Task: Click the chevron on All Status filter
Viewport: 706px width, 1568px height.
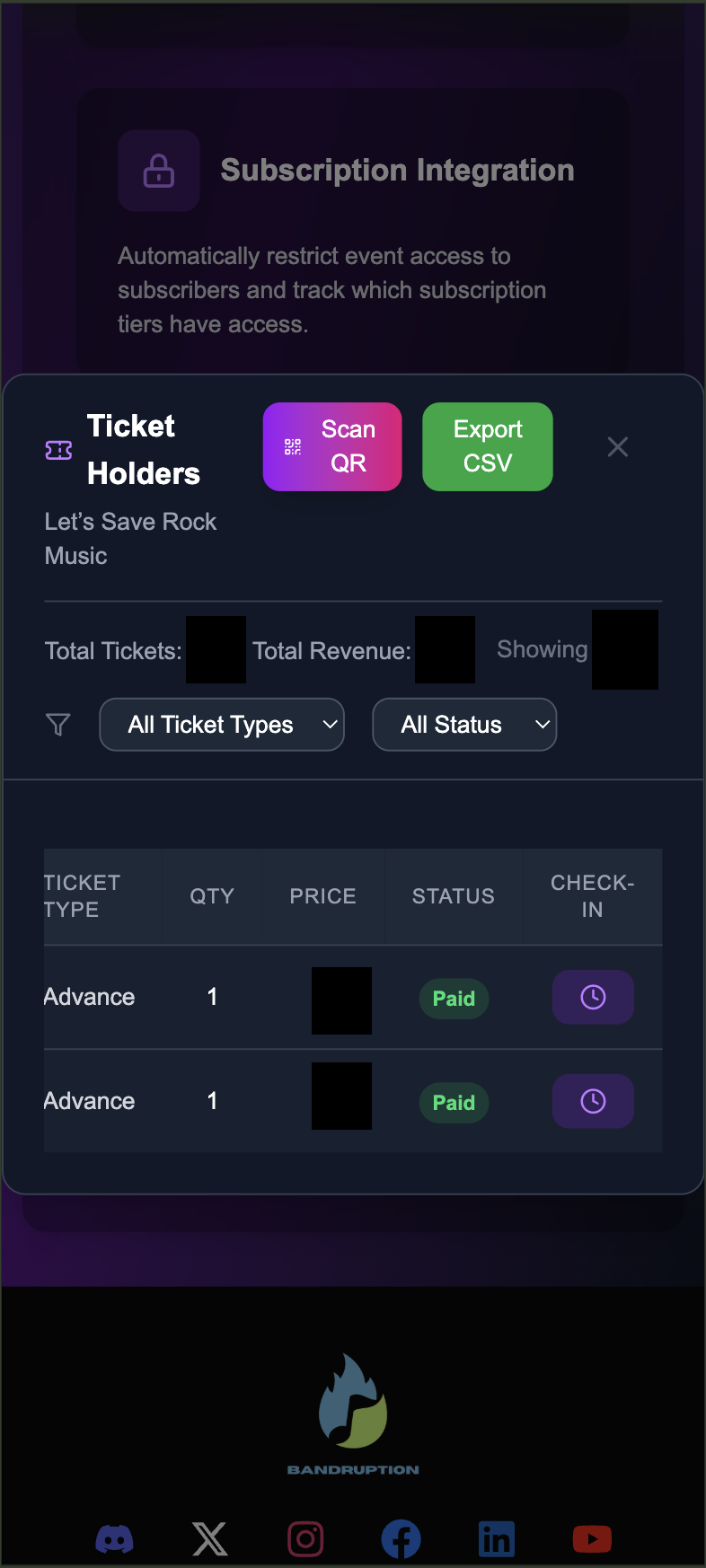Action: click(542, 725)
